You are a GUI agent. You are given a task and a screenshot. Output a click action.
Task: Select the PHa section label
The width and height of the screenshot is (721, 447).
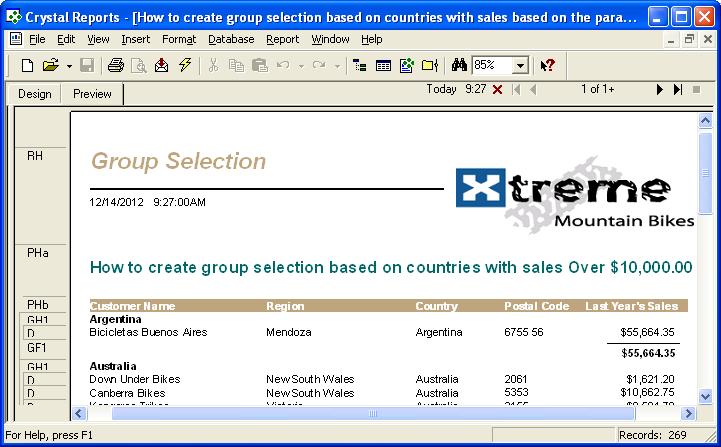38,253
